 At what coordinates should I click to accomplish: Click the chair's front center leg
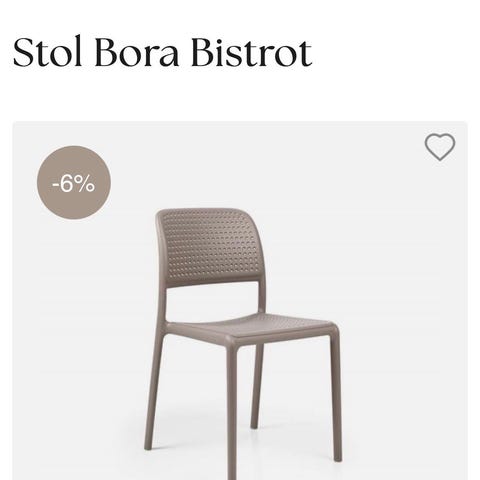[232, 410]
